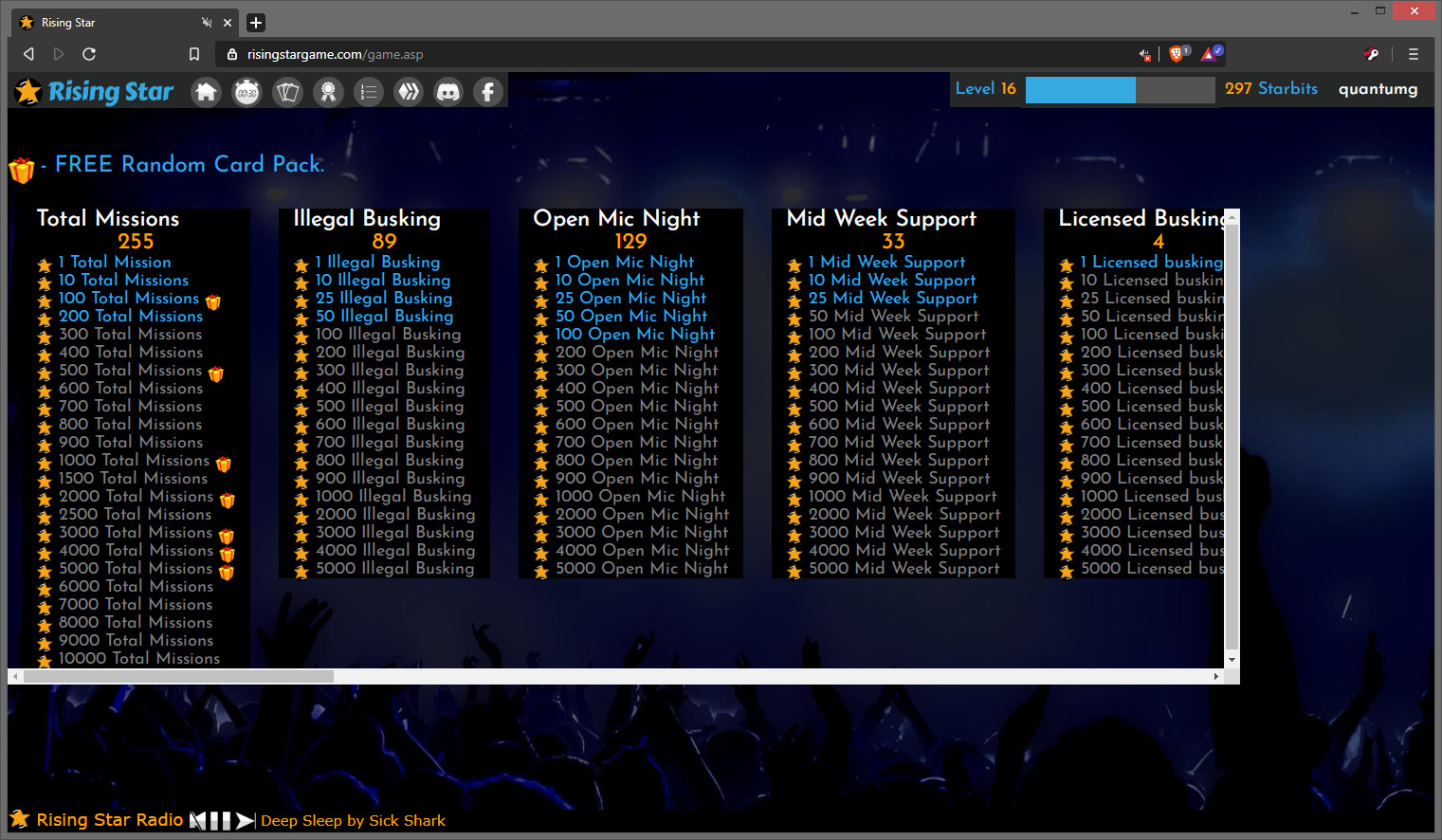Click the muted site audio icon in address bar
The width and height of the screenshot is (1442, 840).
[x=1145, y=55]
